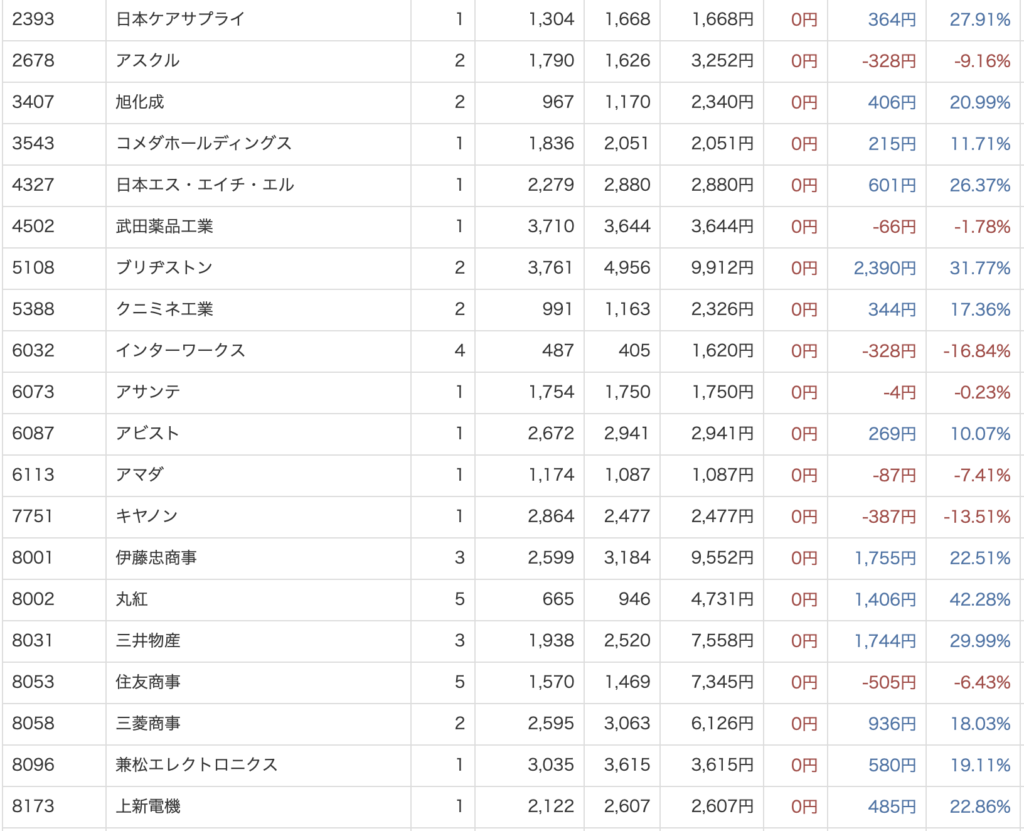This screenshot has height=831, width=1024.
Task: Select 伊藤忠商事 total value 9,552円
Action: coord(722,558)
